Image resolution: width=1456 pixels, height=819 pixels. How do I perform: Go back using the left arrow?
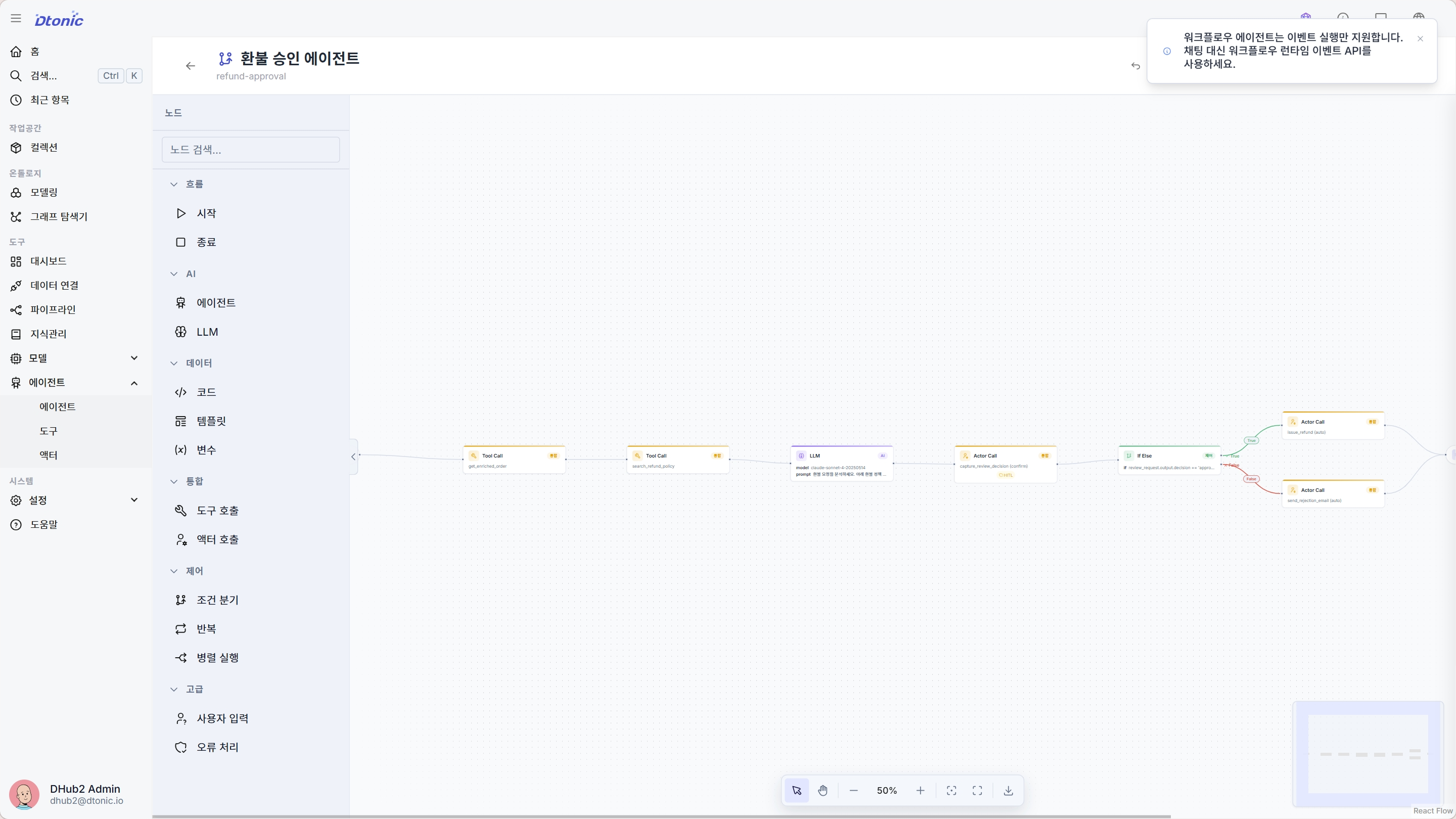191,66
